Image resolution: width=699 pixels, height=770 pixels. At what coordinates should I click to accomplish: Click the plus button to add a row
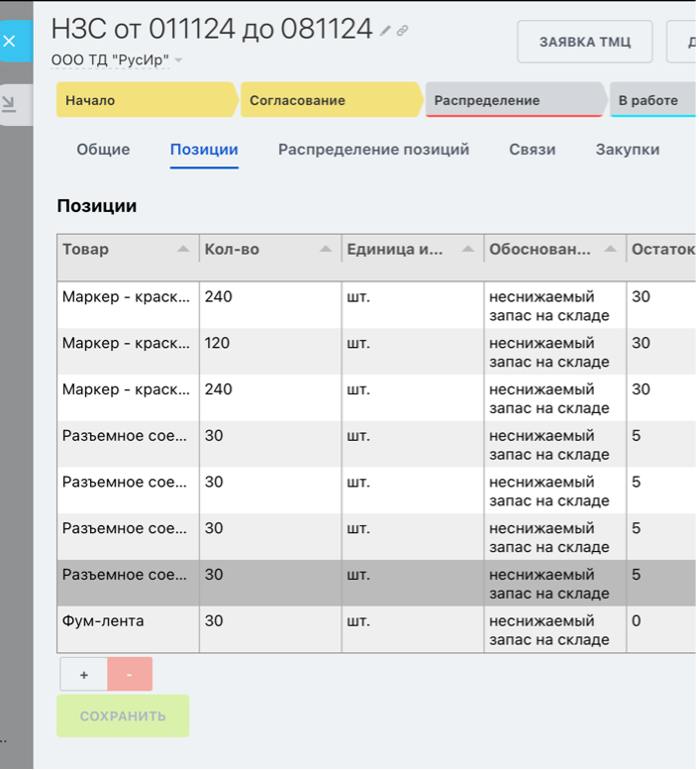83,675
